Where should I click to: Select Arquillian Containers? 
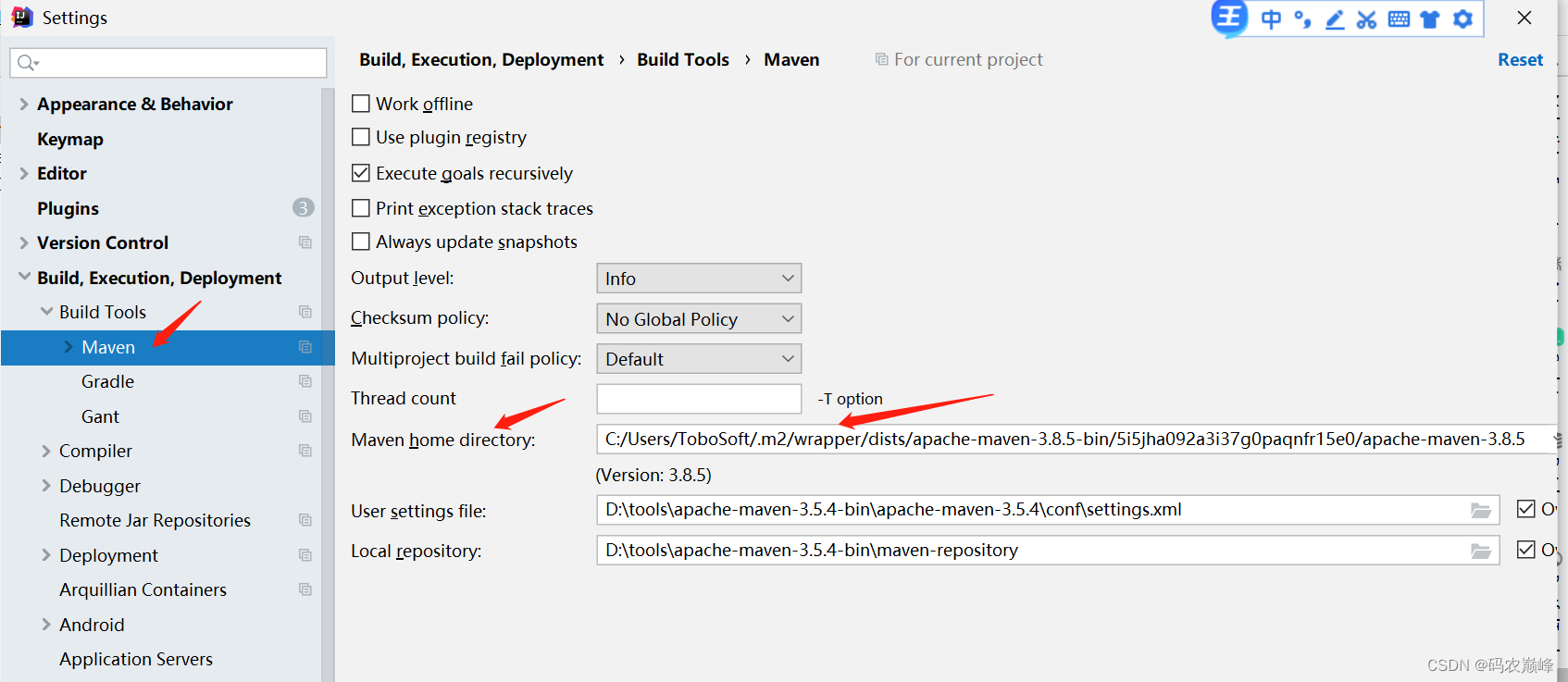click(x=143, y=589)
